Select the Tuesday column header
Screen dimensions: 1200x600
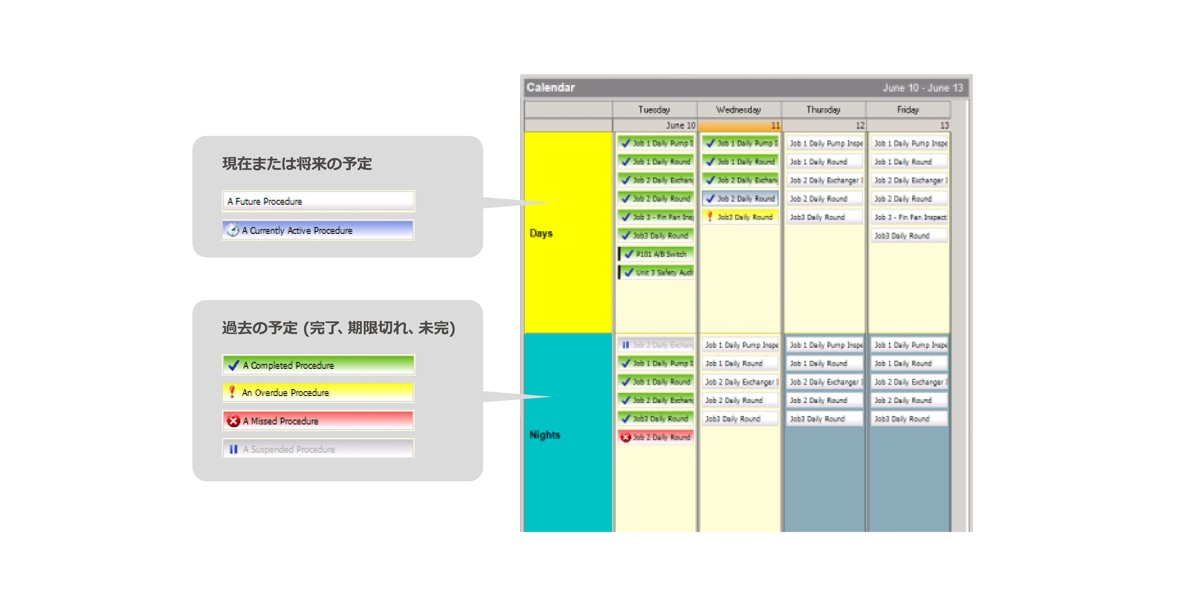click(654, 110)
